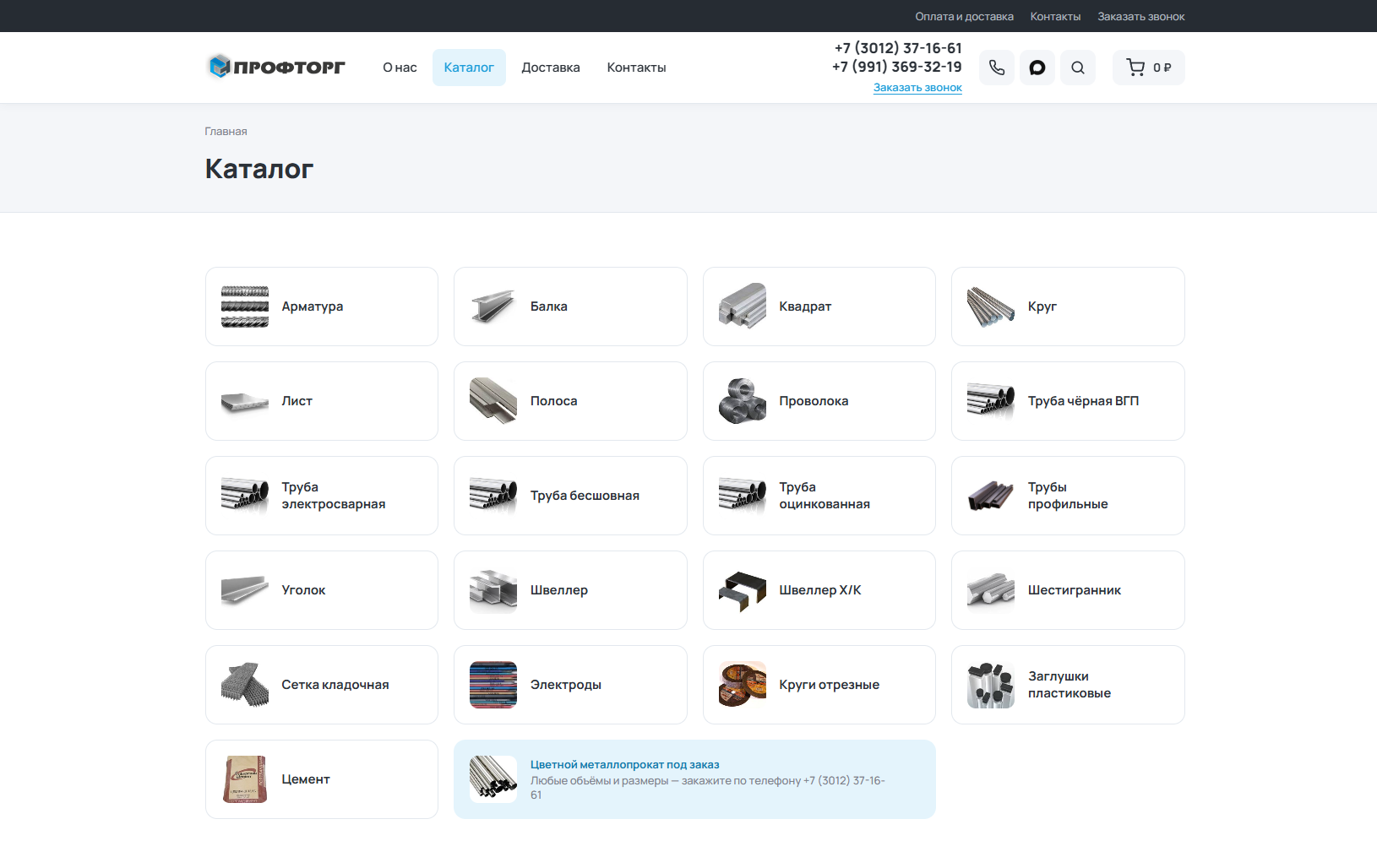Open Труба чёрная ВГП category
The height and width of the screenshot is (868, 1377).
click(x=1068, y=401)
